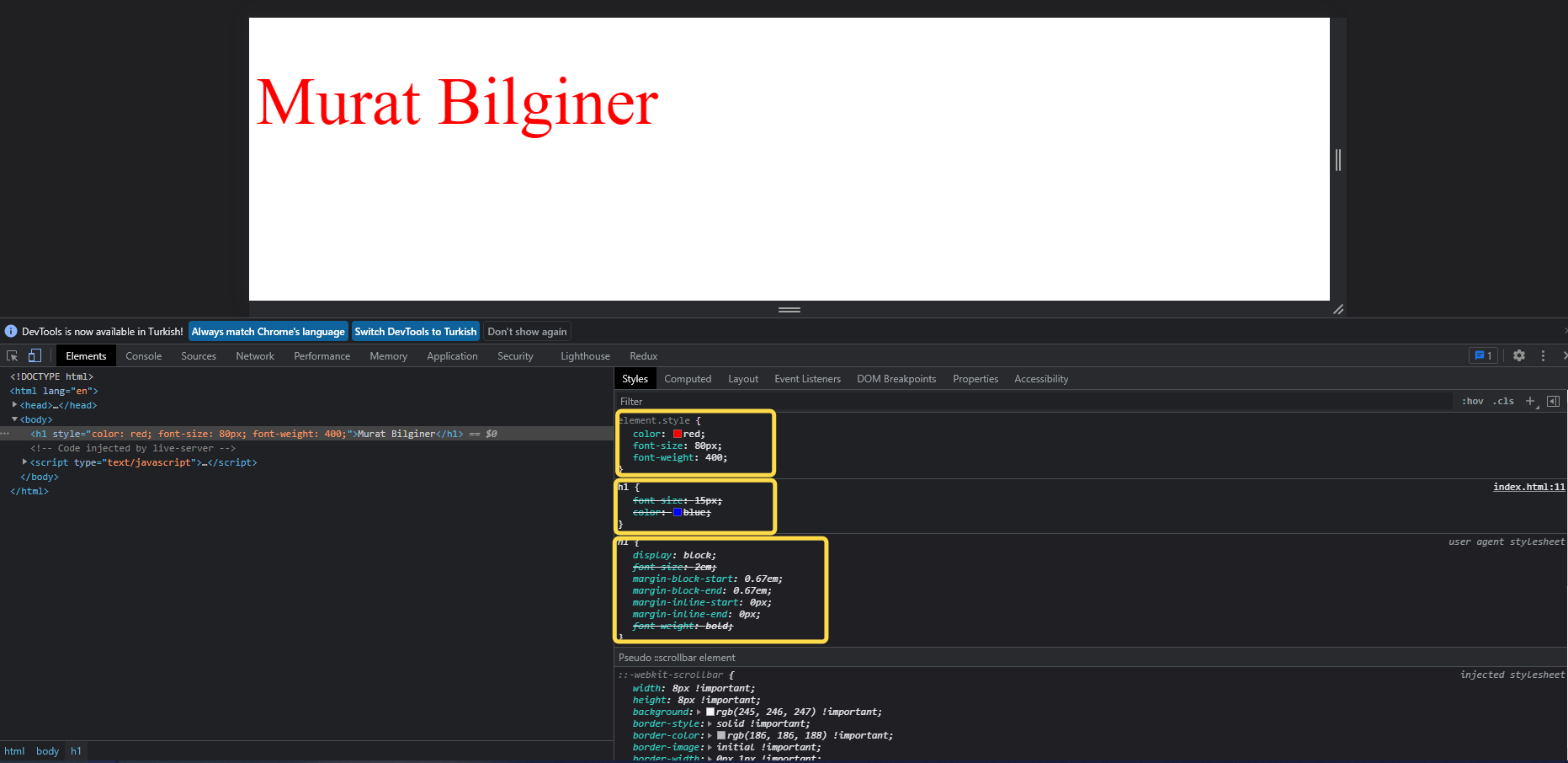Toggle the device emulation toolbar icon
This screenshot has height=763, width=1568.
(x=35, y=355)
